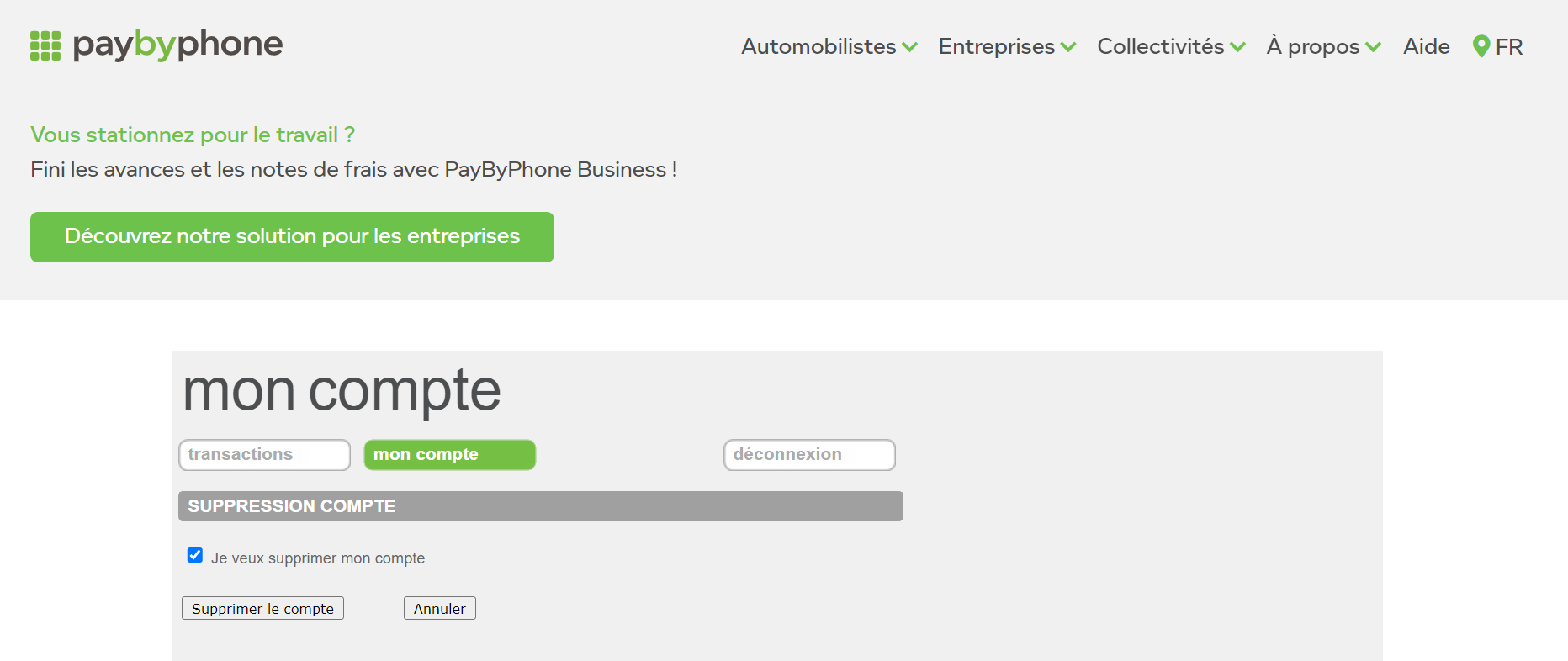Image resolution: width=1568 pixels, height=661 pixels.
Task: Click 'Découvrez notre solution pour les entreprises'
Action: tap(292, 237)
